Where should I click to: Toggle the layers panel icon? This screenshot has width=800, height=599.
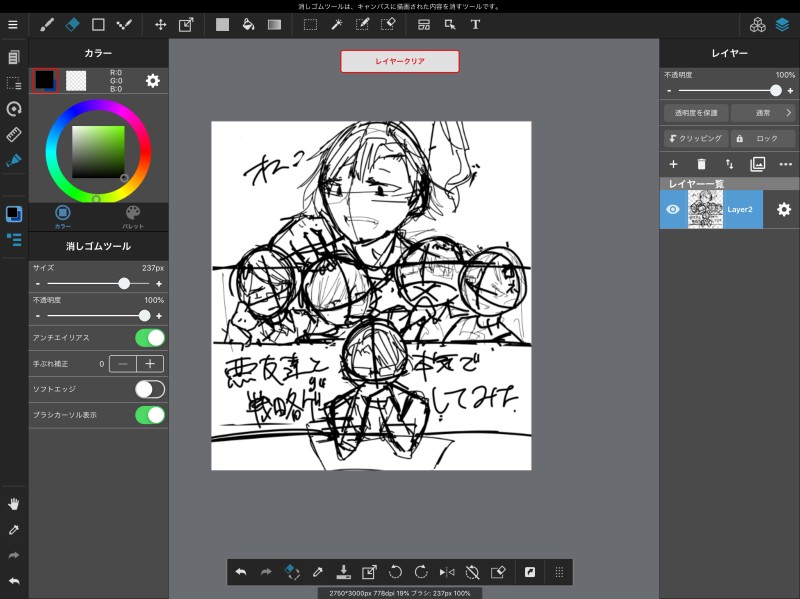point(783,24)
